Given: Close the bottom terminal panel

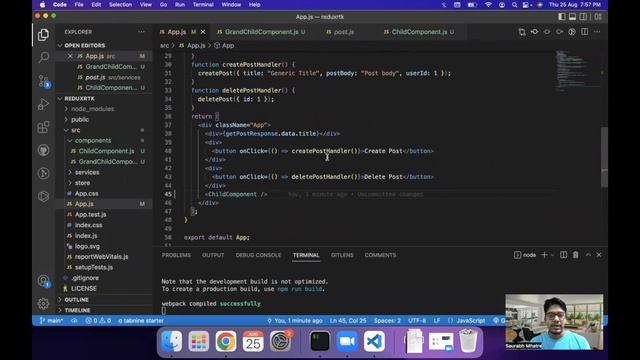Looking at the screenshot, I should point(599,255).
